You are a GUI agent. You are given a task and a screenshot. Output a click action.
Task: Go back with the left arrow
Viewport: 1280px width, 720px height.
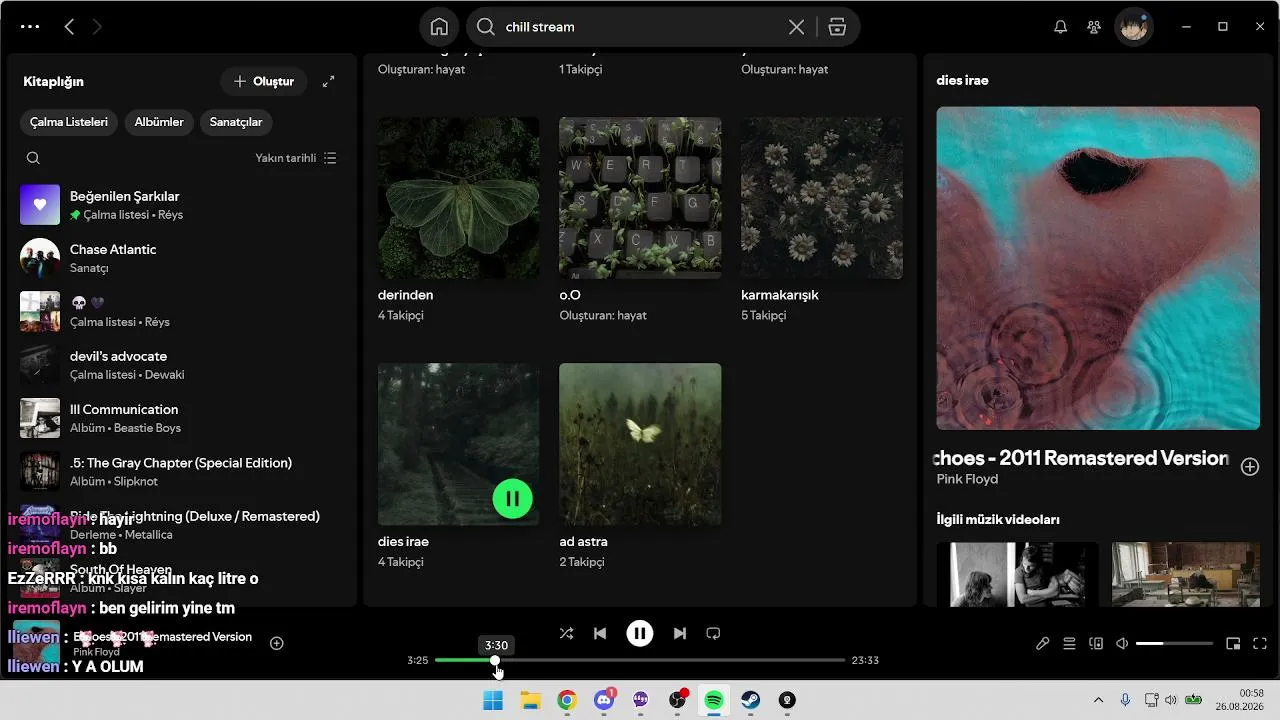click(x=69, y=27)
